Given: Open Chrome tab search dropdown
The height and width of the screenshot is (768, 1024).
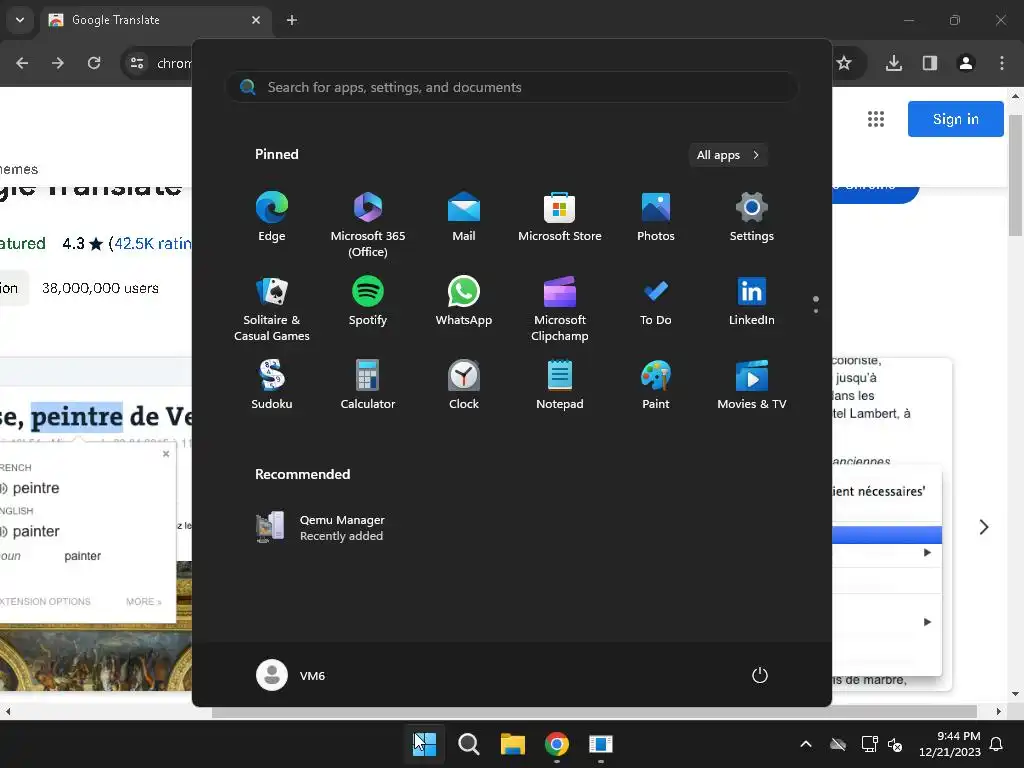Looking at the screenshot, I should (x=20, y=20).
